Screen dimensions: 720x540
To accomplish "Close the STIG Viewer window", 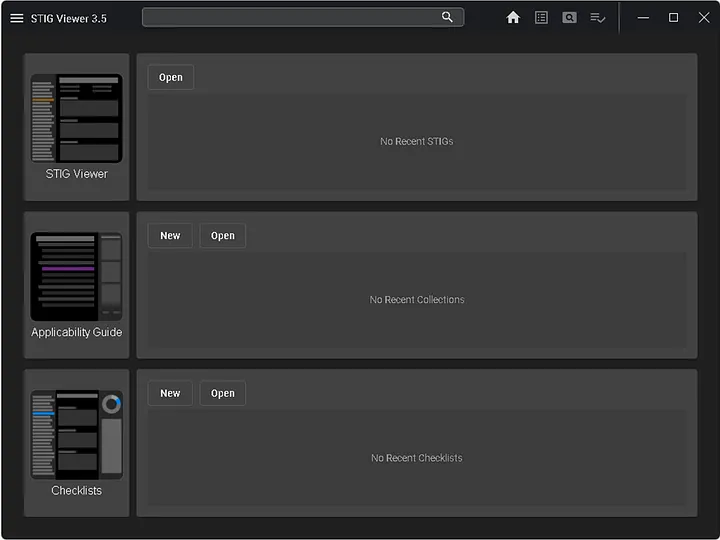I will pos(704,17).
